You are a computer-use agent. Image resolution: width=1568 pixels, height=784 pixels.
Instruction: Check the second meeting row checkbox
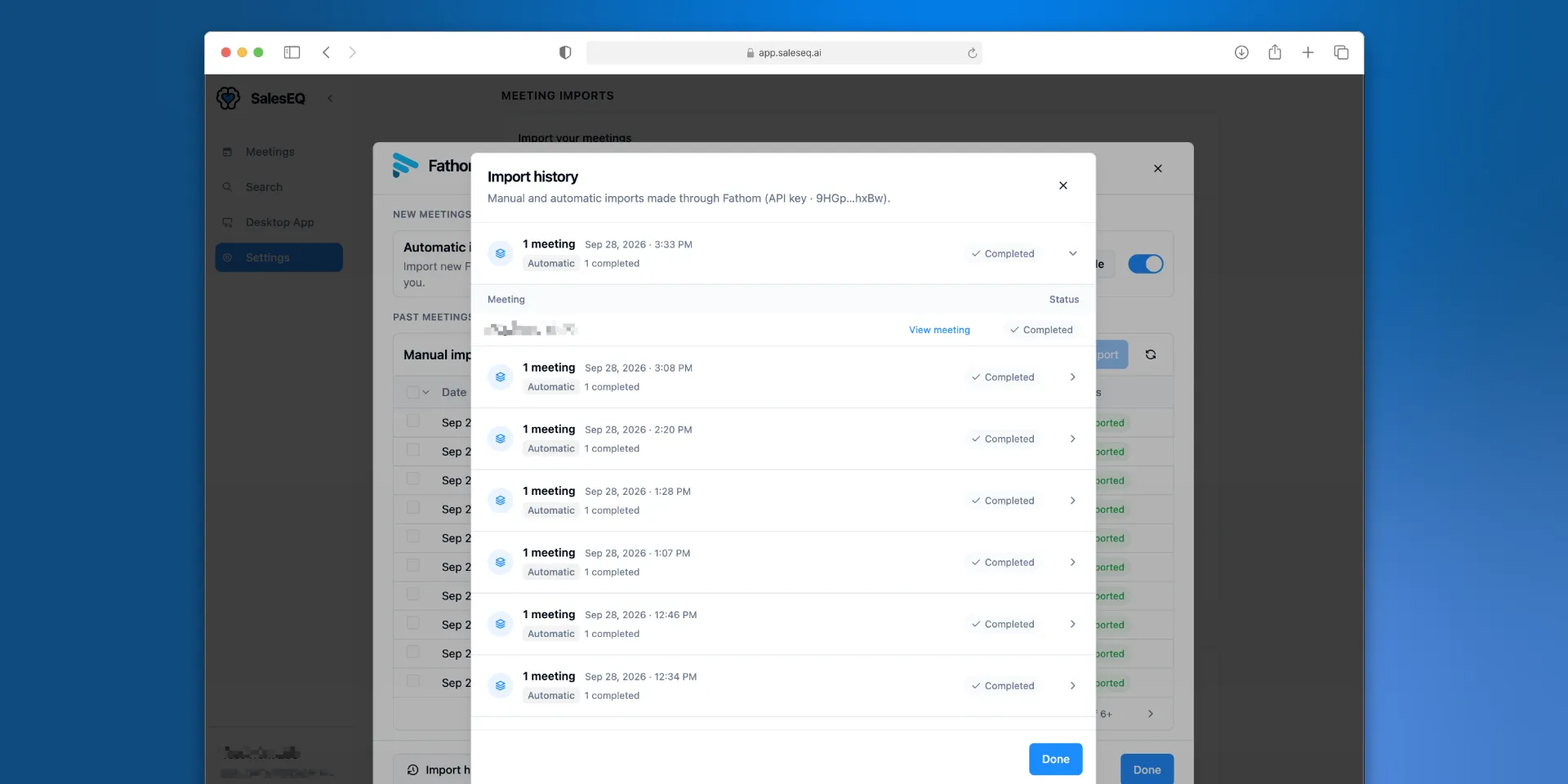click(x=412, y=450)
